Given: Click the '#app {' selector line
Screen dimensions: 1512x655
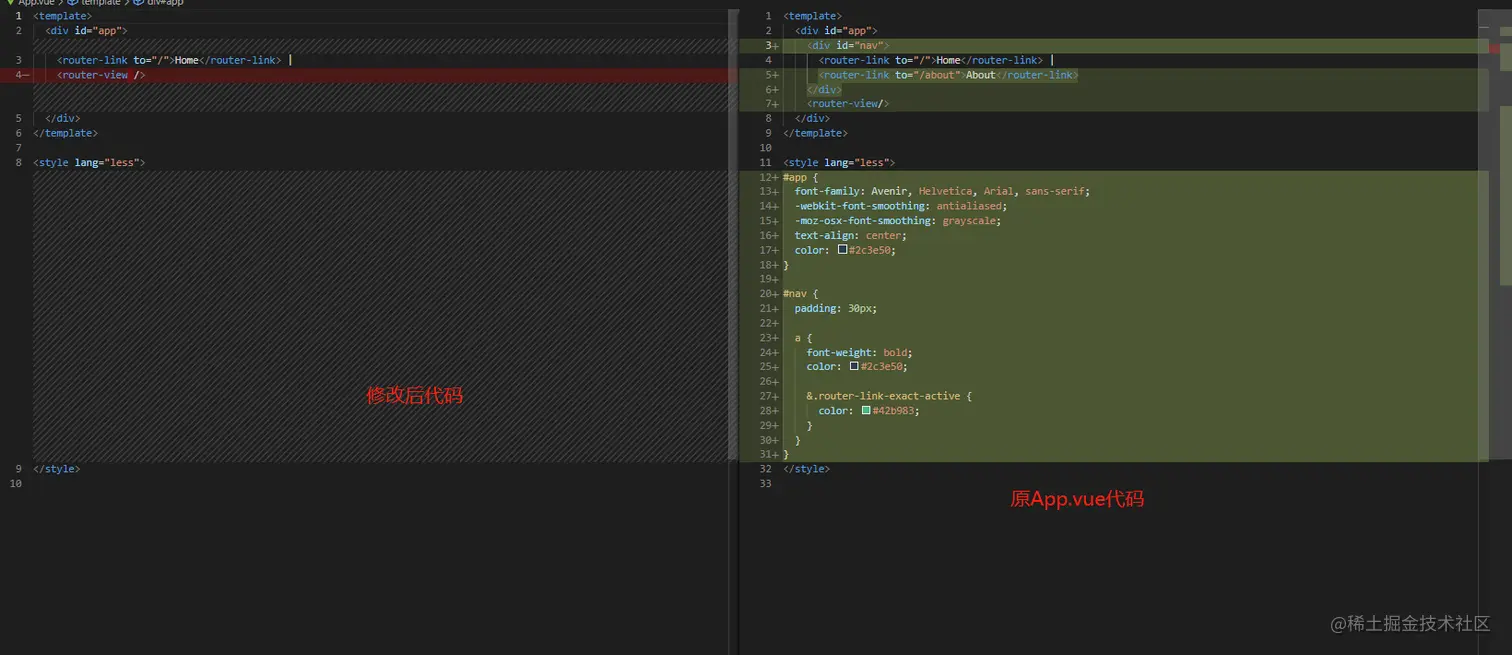Looking at the screenshot, I should pos(800,177).
